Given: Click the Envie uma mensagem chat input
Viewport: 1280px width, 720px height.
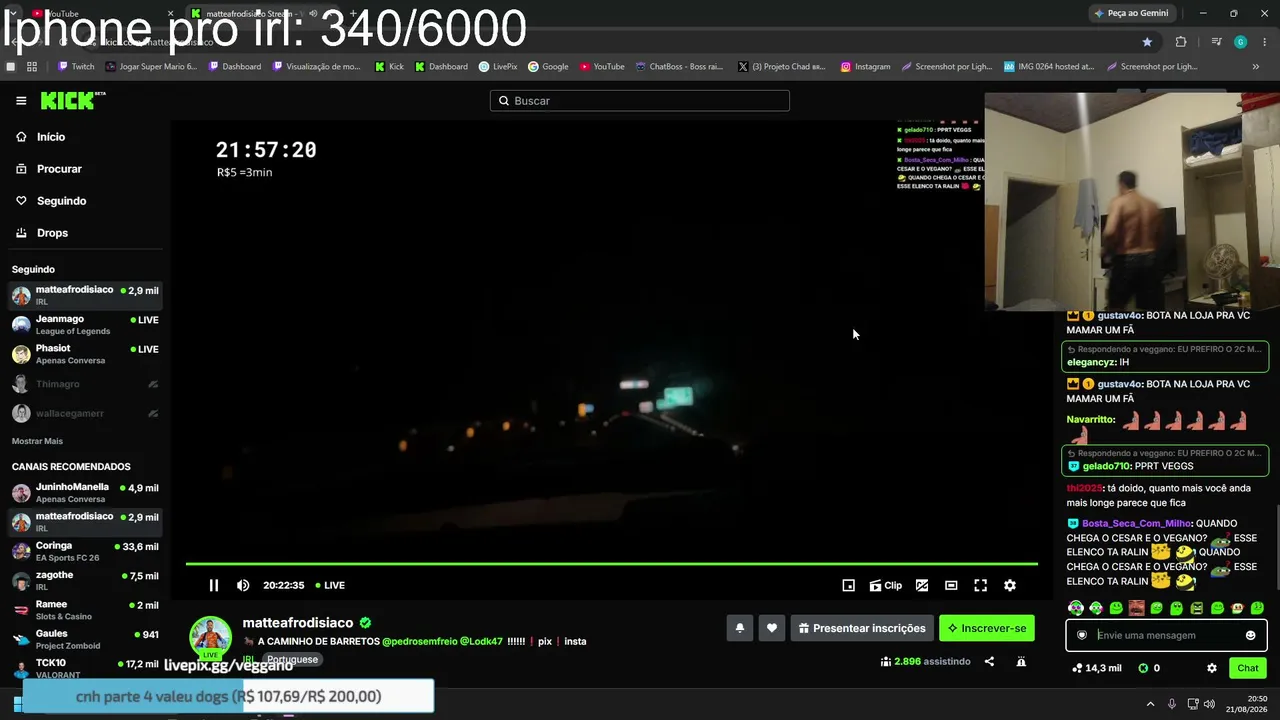Looking at the screenshot, I should click(1166, 635).
